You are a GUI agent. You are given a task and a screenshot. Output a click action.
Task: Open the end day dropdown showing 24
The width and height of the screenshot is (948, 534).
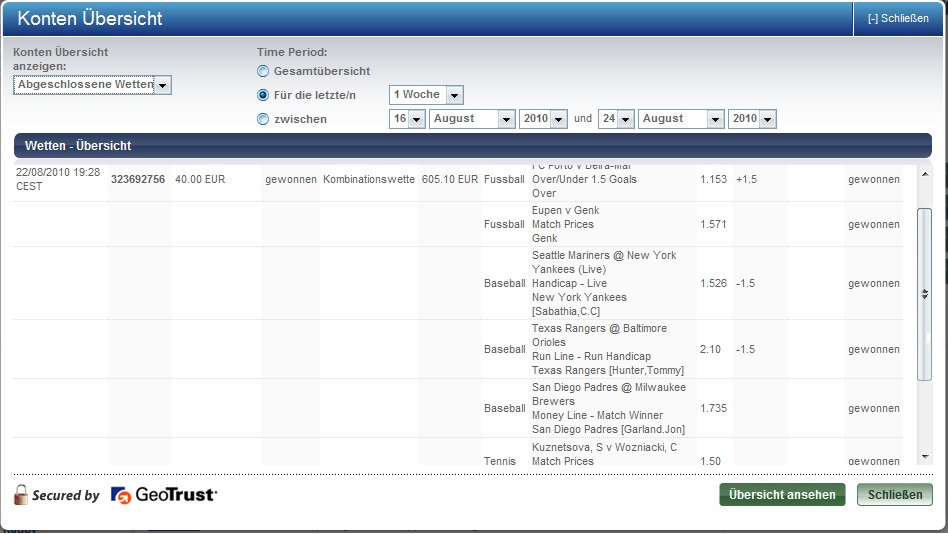[616, 119]
